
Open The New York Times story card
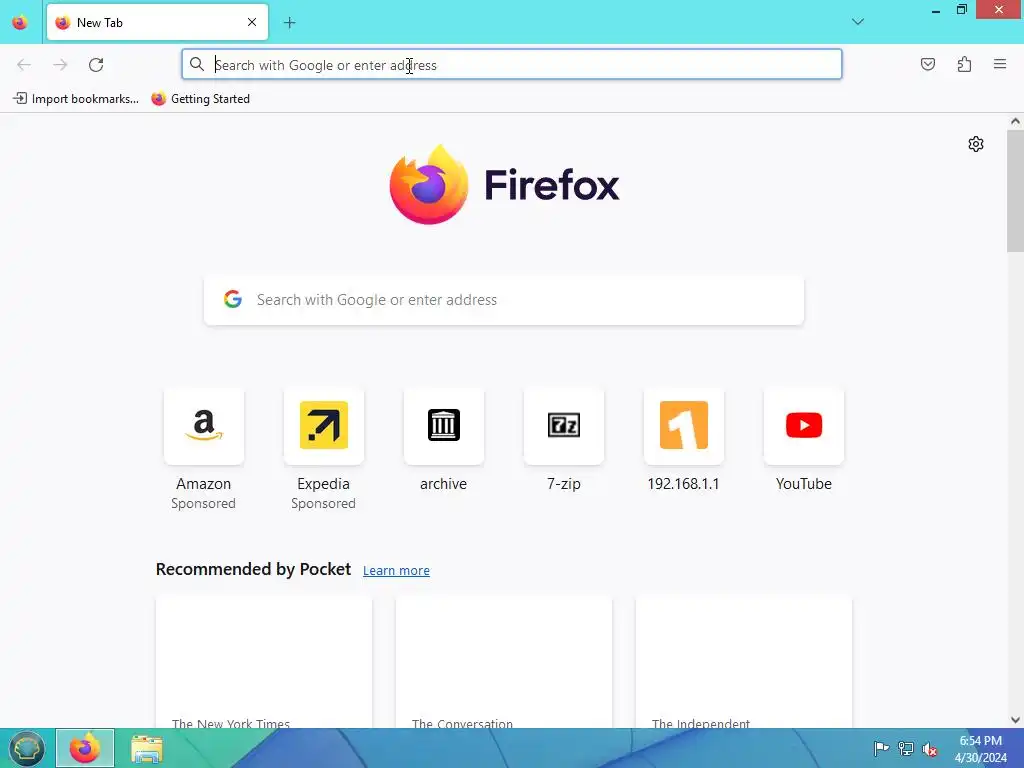coord(264,662)
